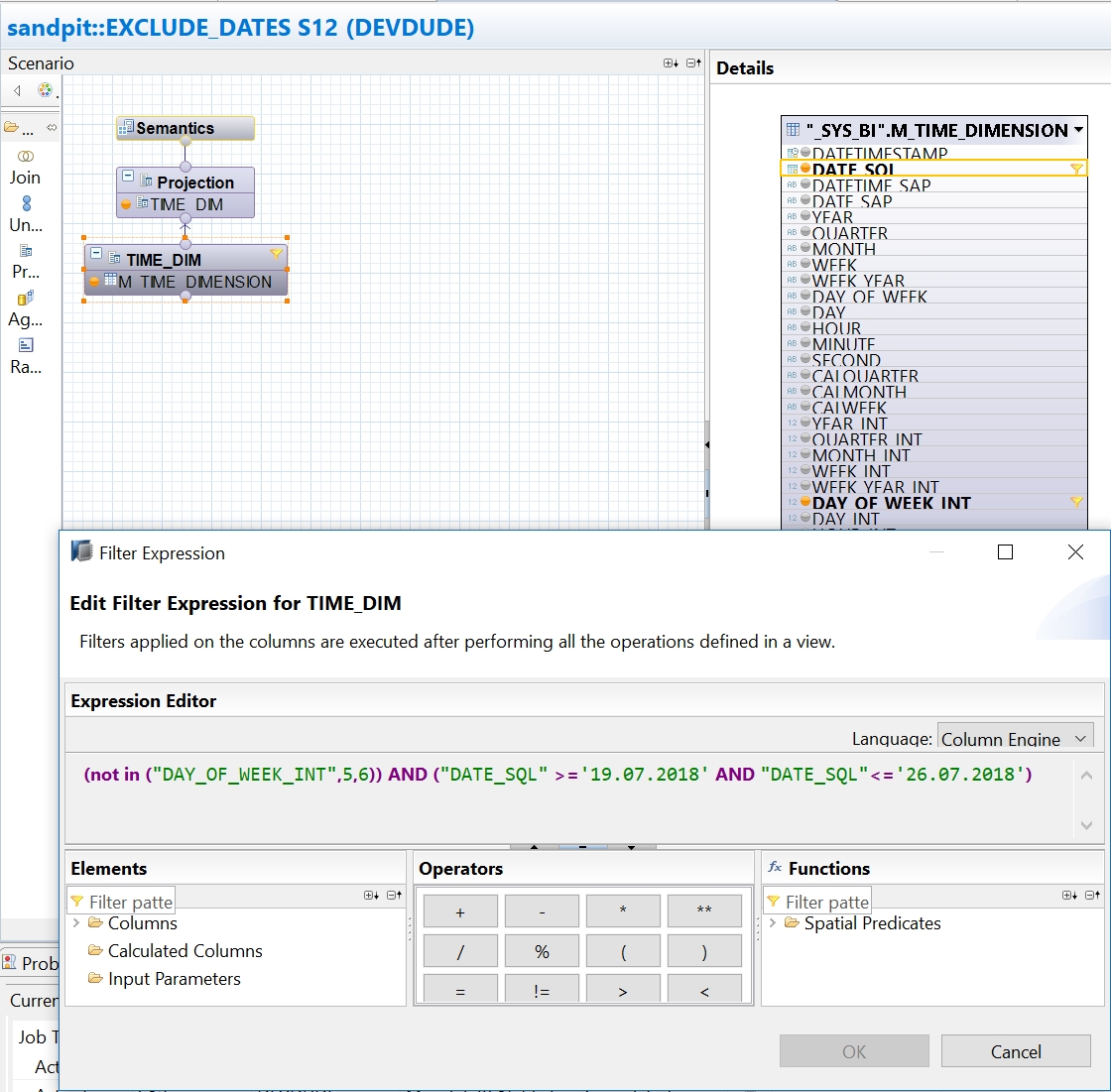This screenshot has width=1111, height=1092.
Task: Select the Rank node tool in palette
Action: tap(26, 356)
